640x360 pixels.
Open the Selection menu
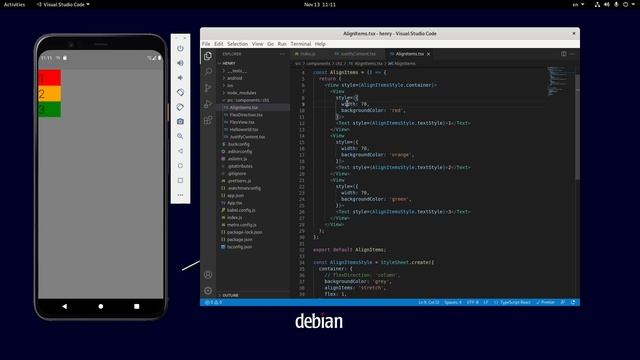pyautogui.click(x=238, y=44)
